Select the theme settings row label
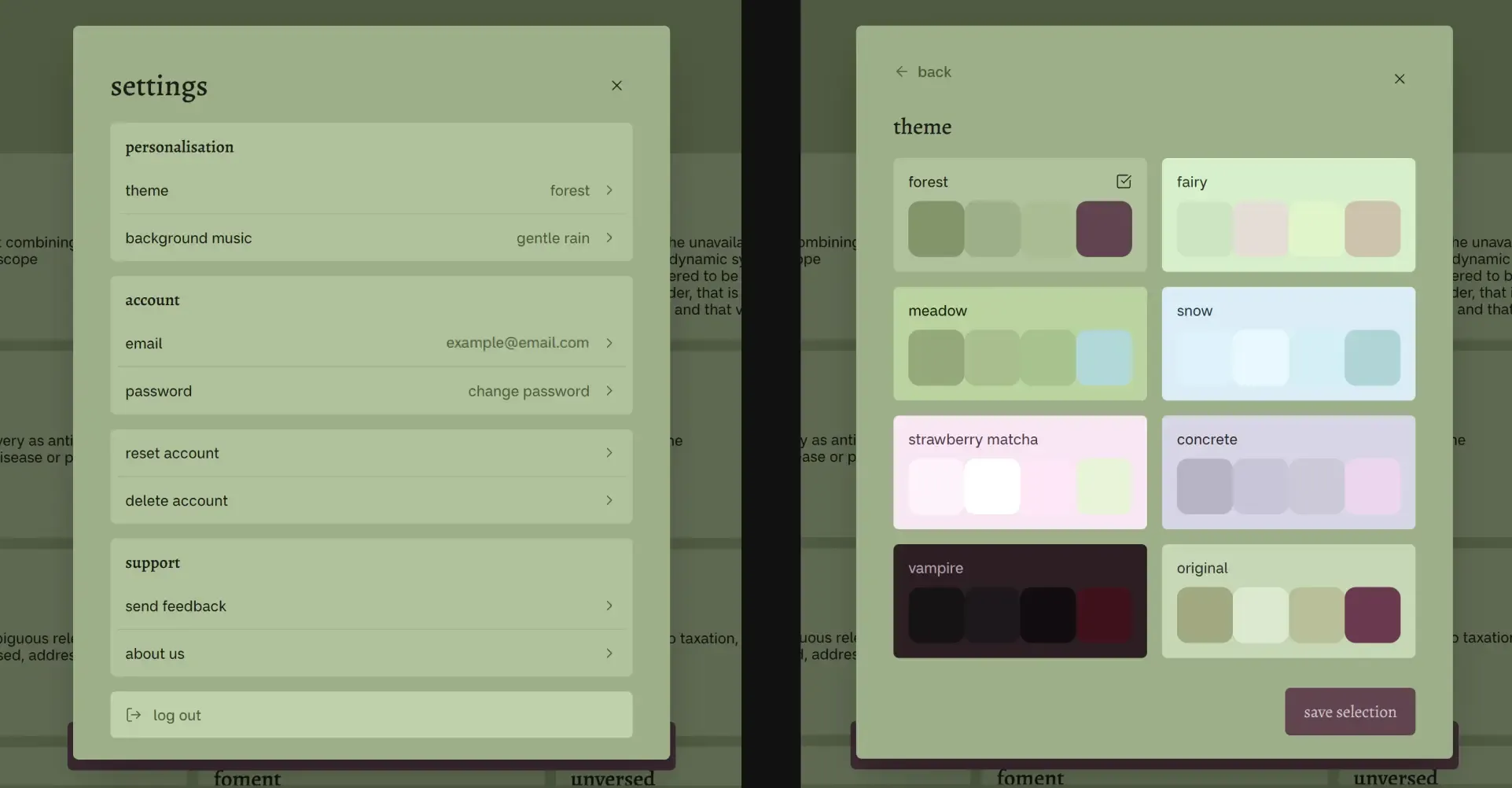1512x788 pixels. pyautogui.click(x=146, y=190)
